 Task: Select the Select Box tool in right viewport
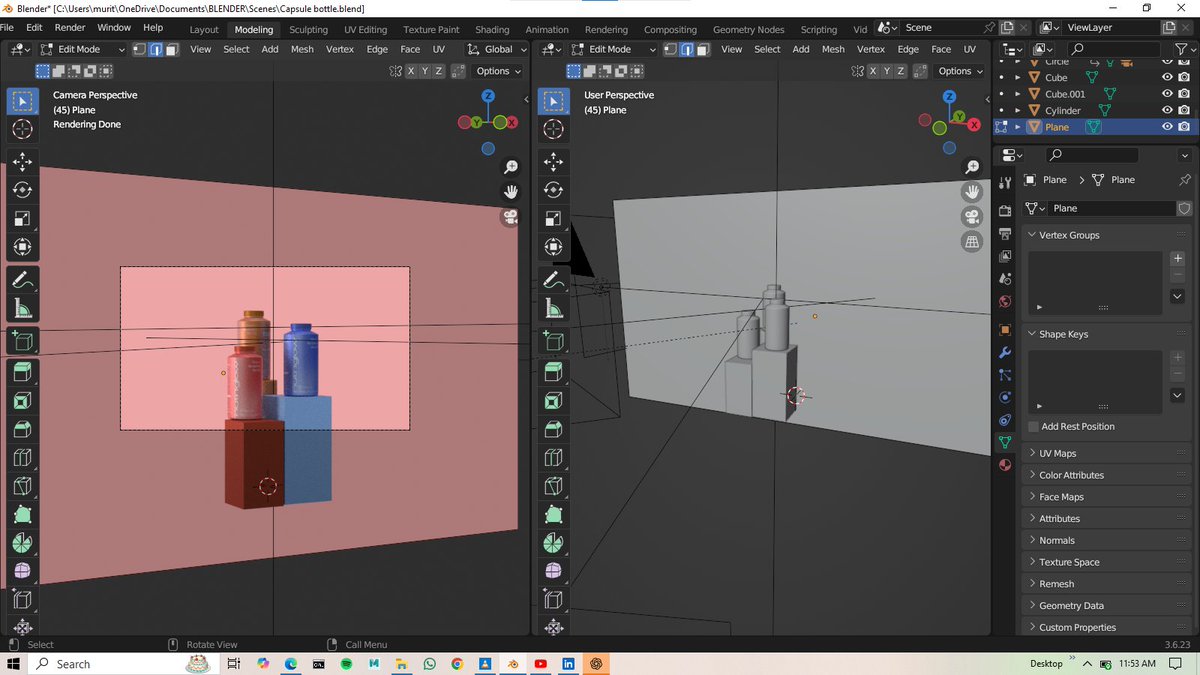553,101
